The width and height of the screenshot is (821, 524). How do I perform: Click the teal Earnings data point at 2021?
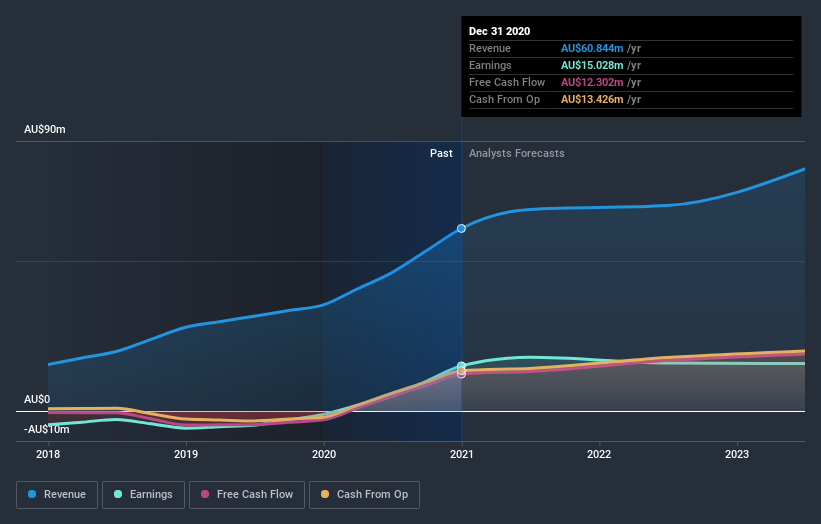point(461,365)
